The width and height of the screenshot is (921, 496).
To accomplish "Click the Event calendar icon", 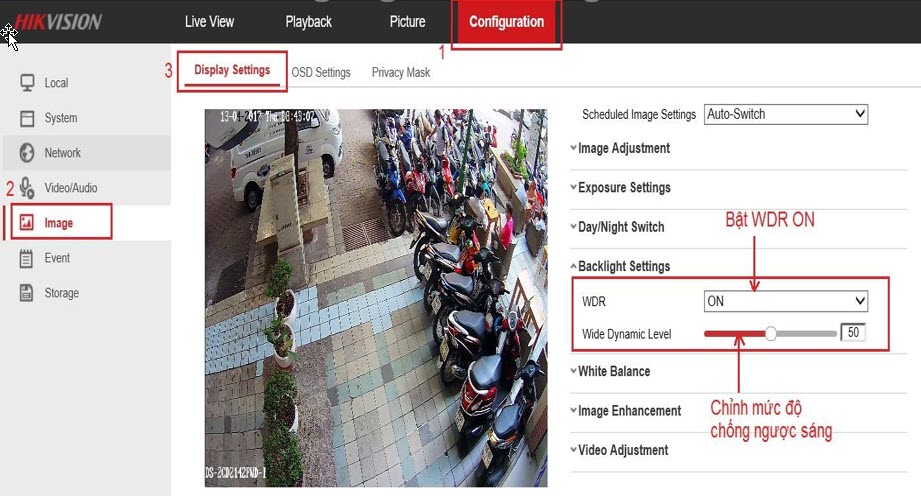I will [27, 258].
